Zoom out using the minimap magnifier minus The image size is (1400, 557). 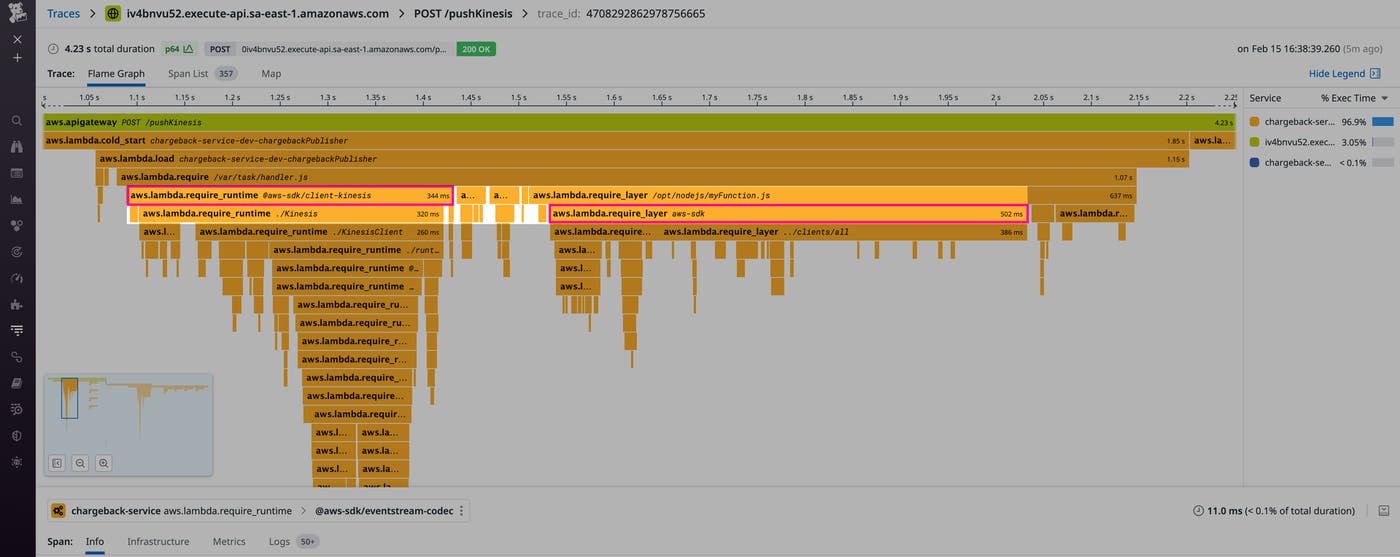(x=80, y=463)
